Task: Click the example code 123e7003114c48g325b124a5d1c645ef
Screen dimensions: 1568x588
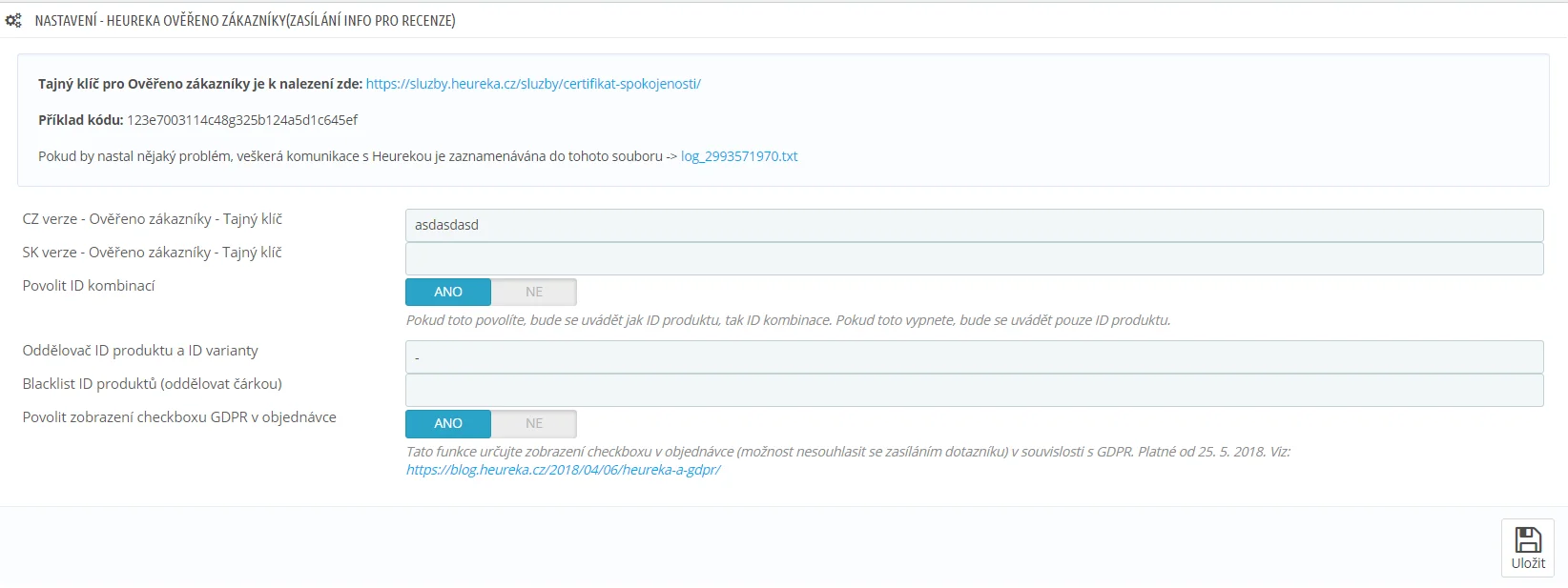Action: point(242,120)
